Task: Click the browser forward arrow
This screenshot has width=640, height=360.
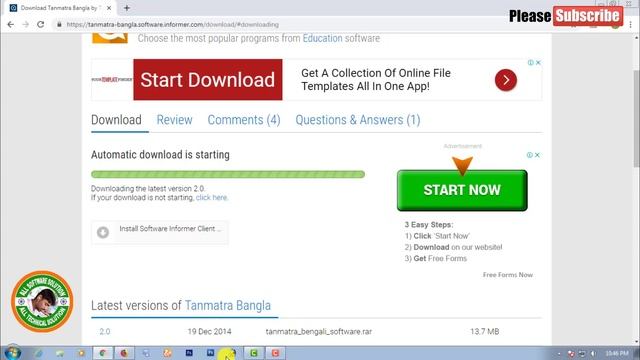Action: (x=25, y=24)
